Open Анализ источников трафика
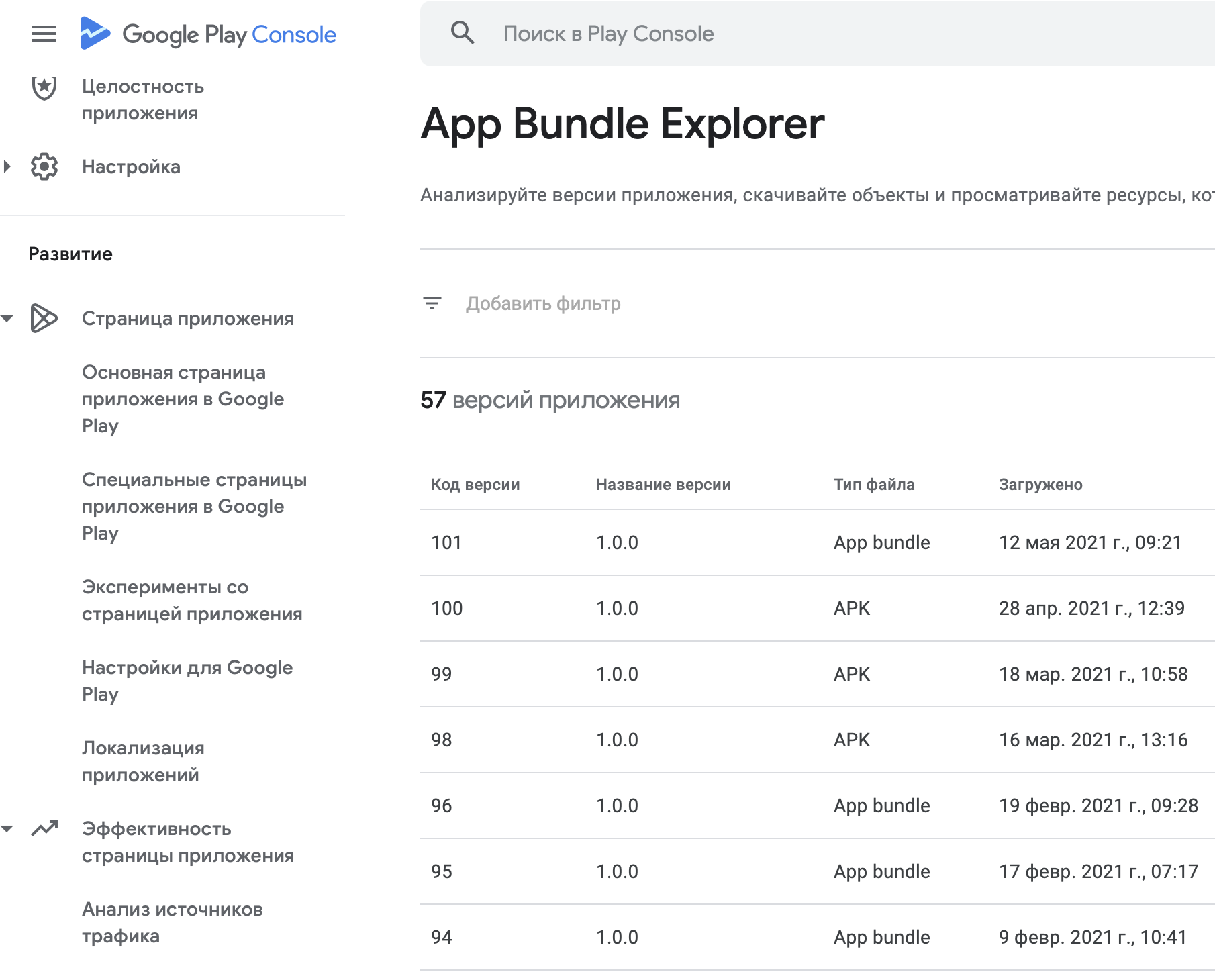Viewport: 1215px width, 980px height. click(x=173, y=922)
